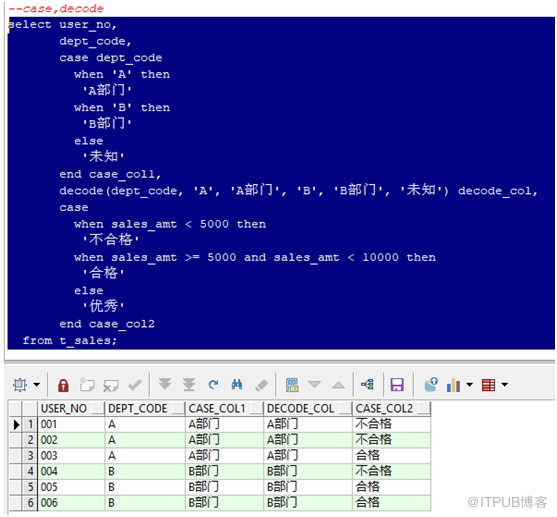
Task: Expand the chart icon dropdown arrow
Action: (470, 384)
